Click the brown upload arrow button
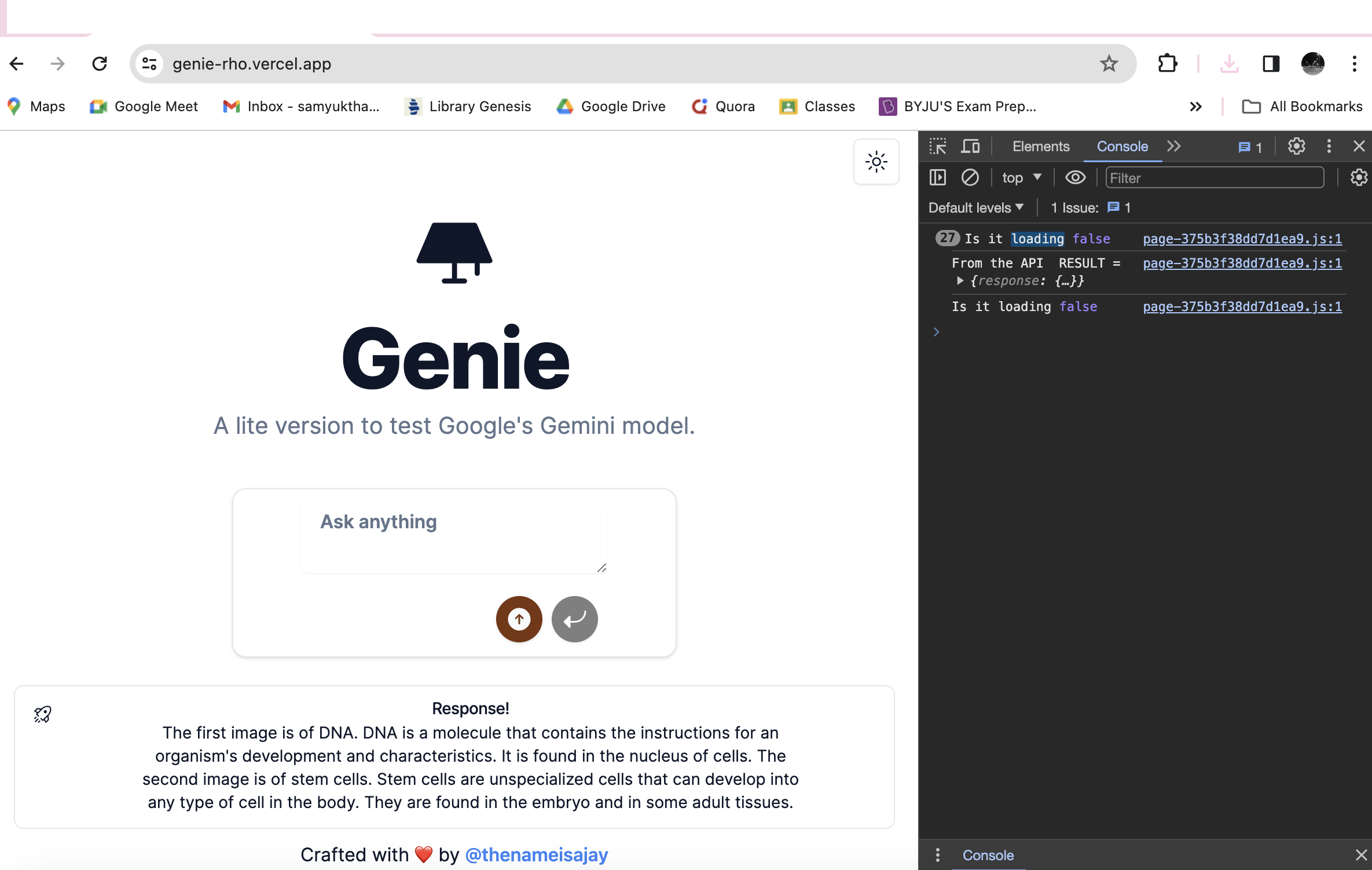Screen dimensions: 1372x870 pos(519,619)
